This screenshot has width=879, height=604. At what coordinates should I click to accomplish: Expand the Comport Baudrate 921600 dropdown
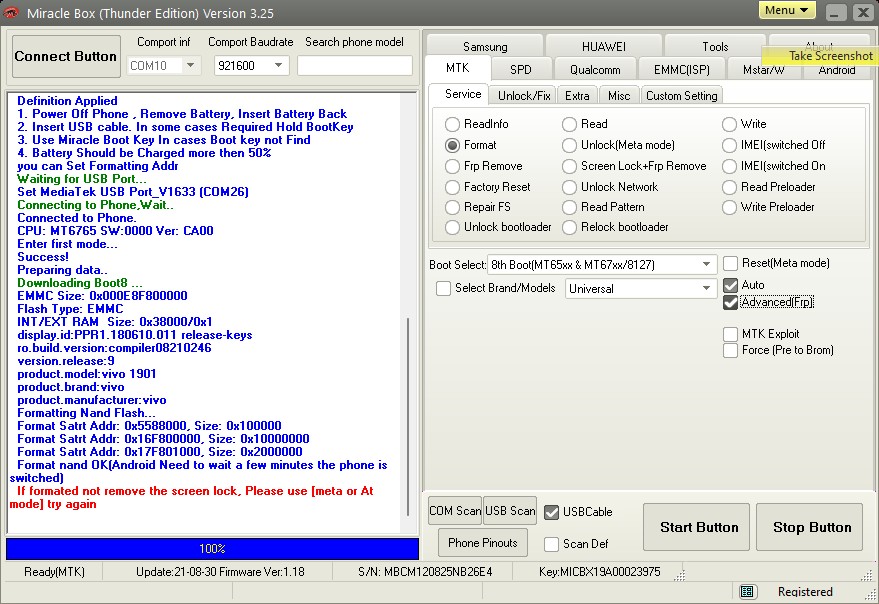(x=278, y=65)
